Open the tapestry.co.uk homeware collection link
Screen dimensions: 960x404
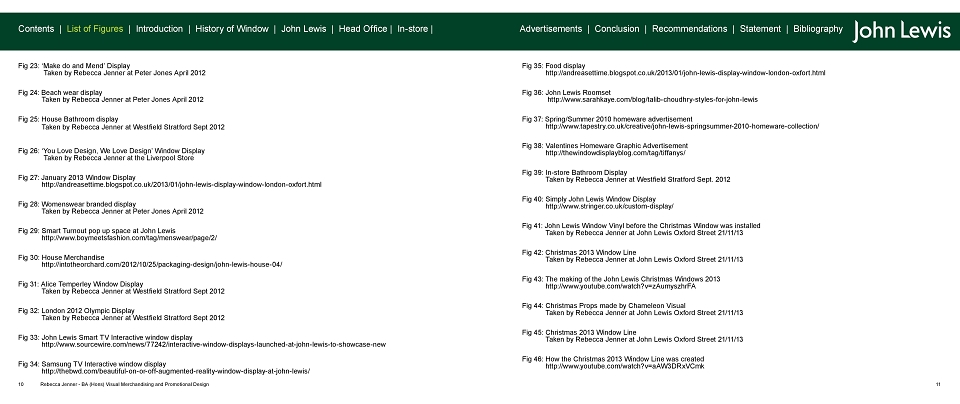pyautogui.click(x=682, y=127)
